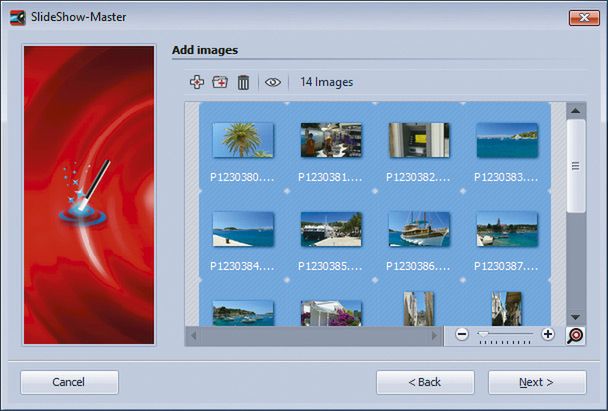Select the palm tree thumbnail P1230380
Screen dimensions: 608x411
coord(243,140)
